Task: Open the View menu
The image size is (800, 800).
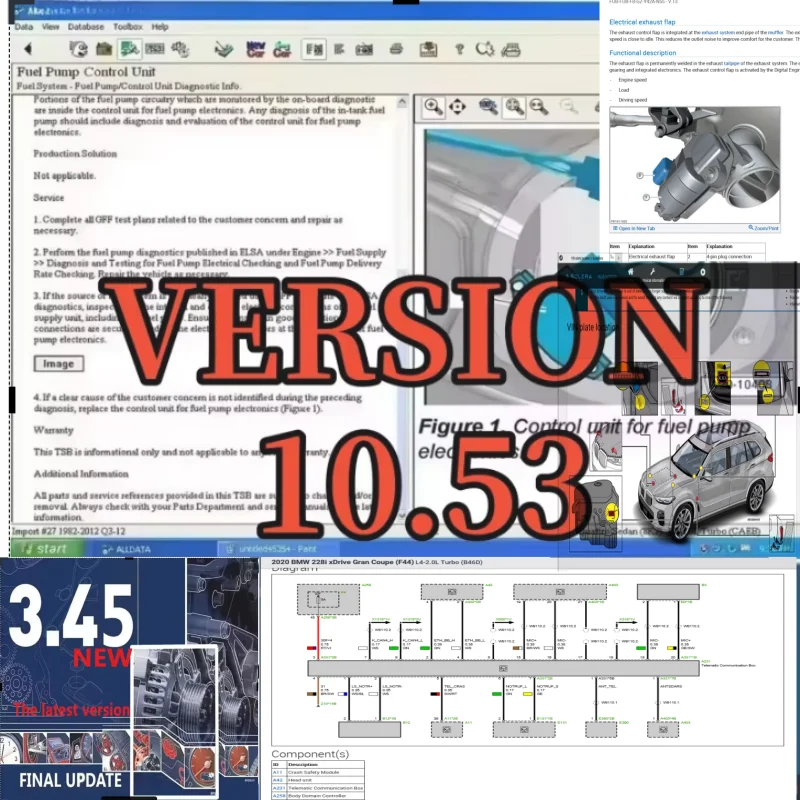Action: [x=51, y=27]
